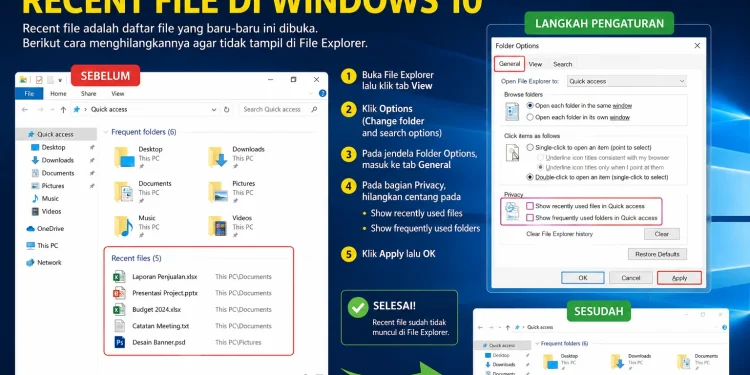
Task: Click the Search Quick access field
Action: pos(279,110)
